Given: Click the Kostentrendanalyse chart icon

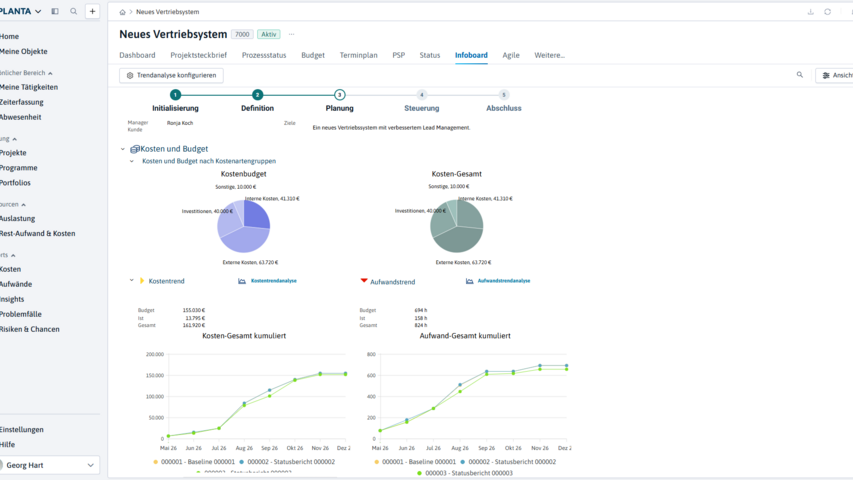Looking at the screenshot, I should pos(242,281).
